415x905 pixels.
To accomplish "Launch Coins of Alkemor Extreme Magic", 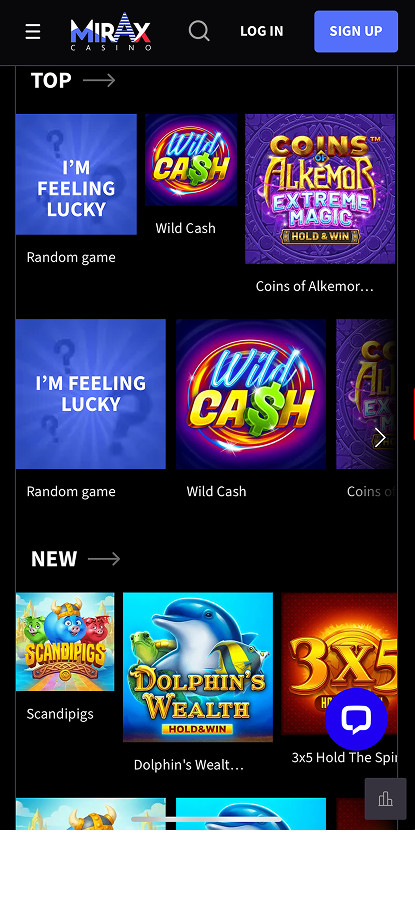I will (320, 189).
